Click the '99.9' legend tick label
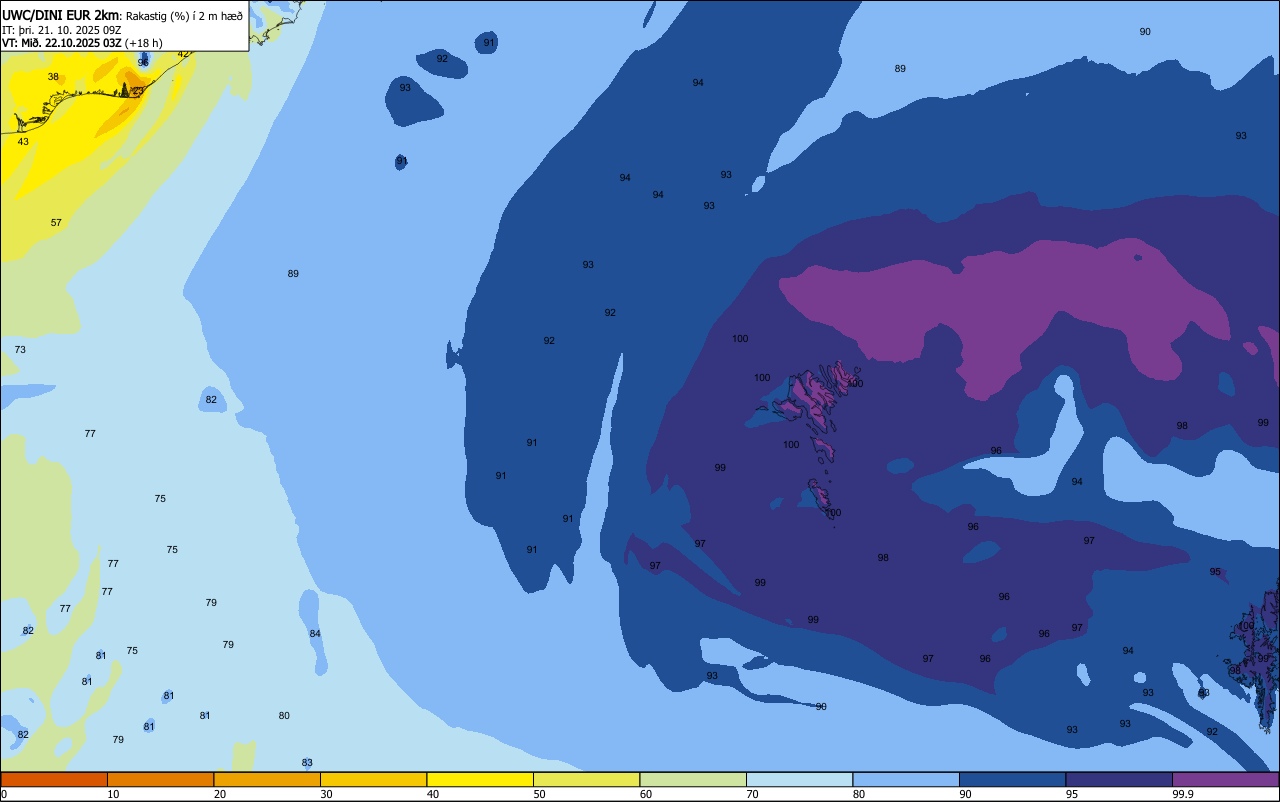Viewport: 1280px width, 802px height. (x=1183, y=794)
